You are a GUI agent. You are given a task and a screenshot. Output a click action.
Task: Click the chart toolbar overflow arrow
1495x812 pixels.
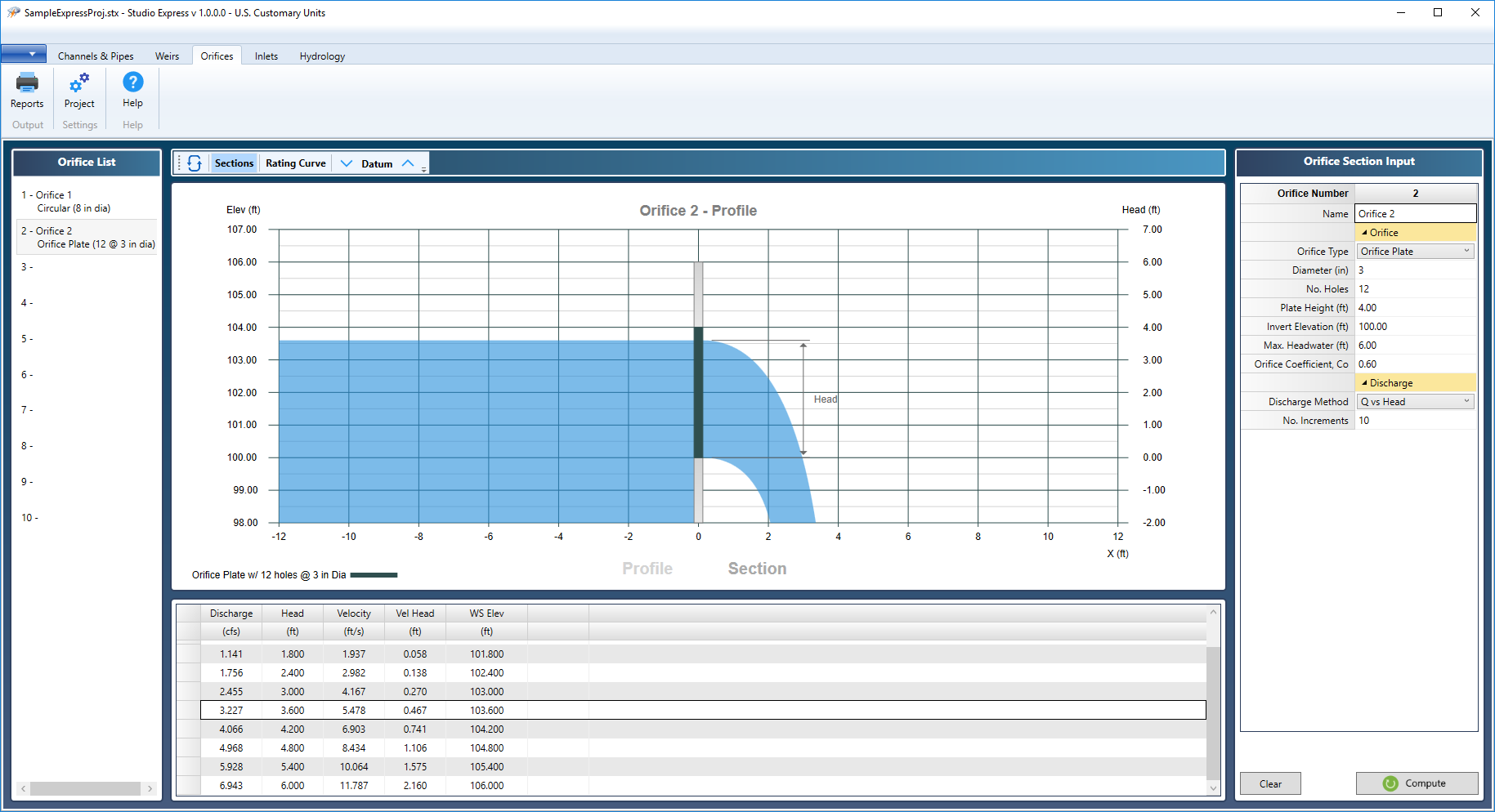point(423,168)
